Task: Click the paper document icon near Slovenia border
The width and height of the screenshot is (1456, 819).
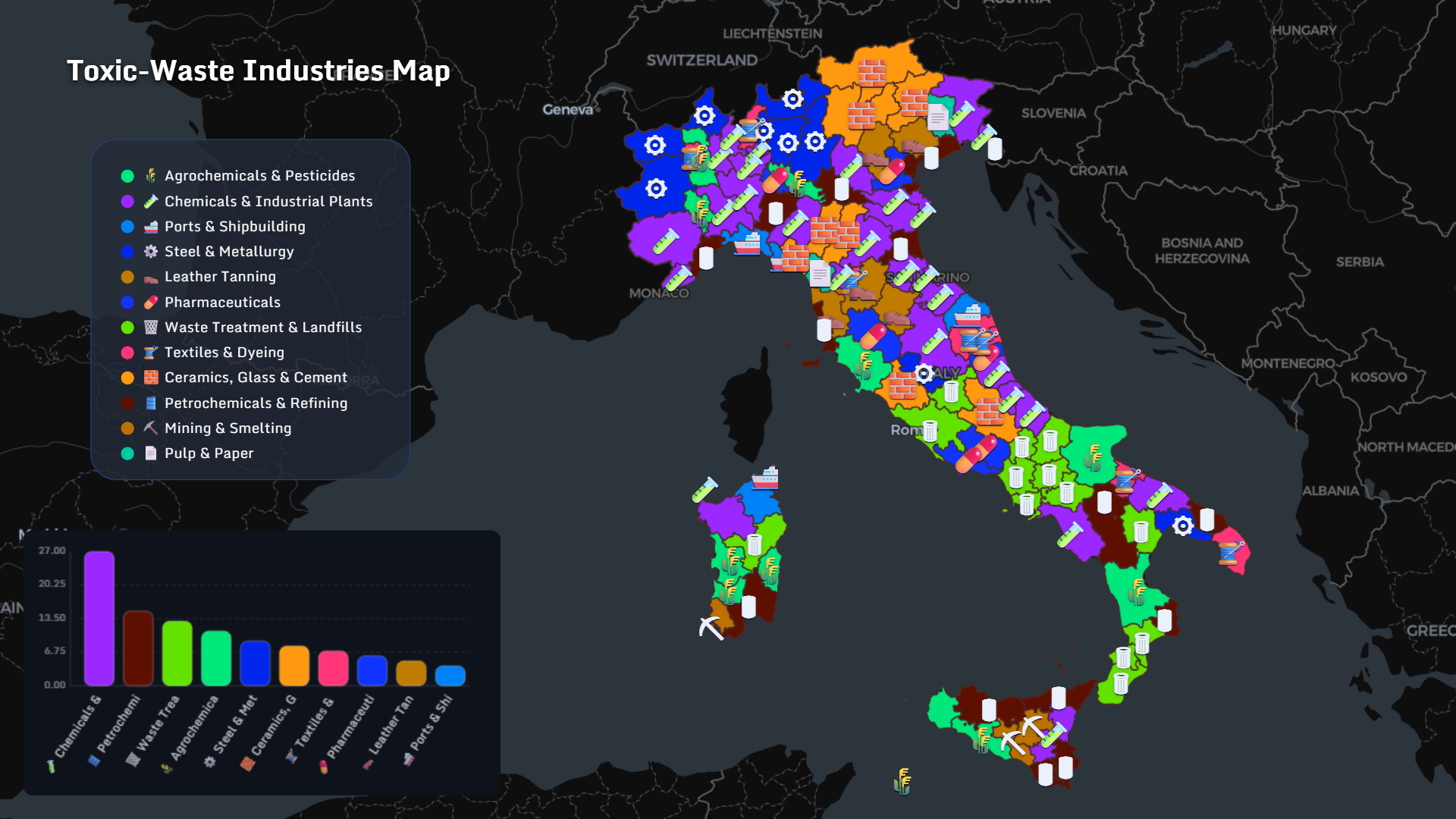Action: pos(939,118)
